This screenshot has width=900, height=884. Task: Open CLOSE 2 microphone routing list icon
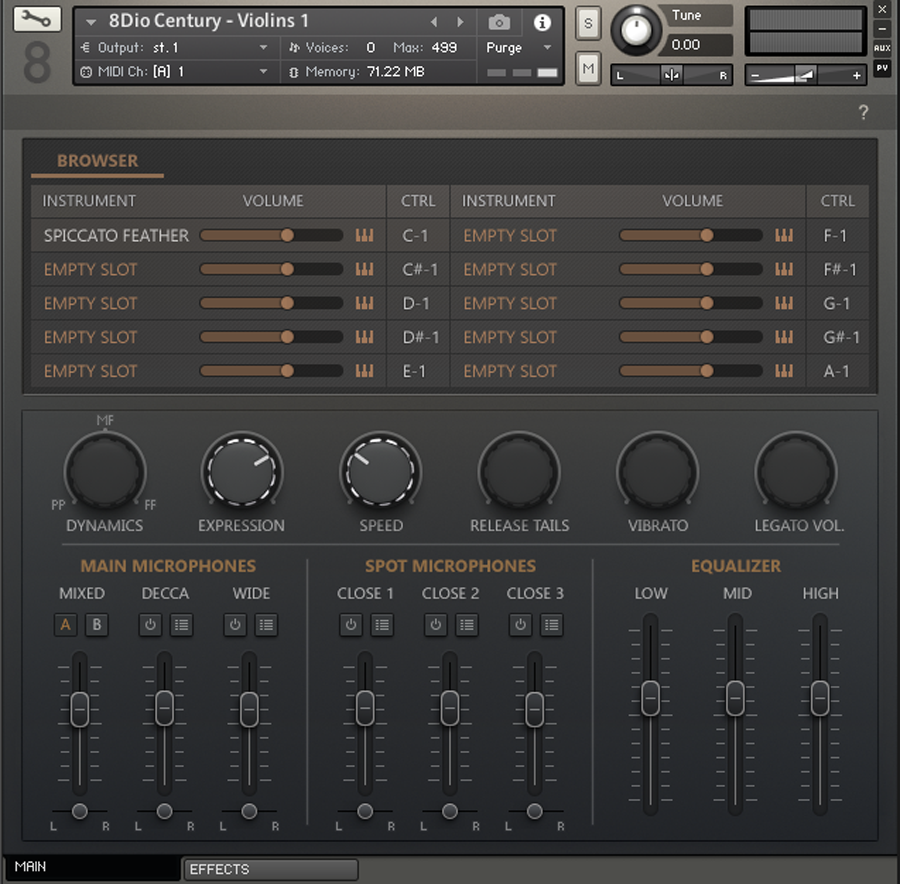coord(467,625)
